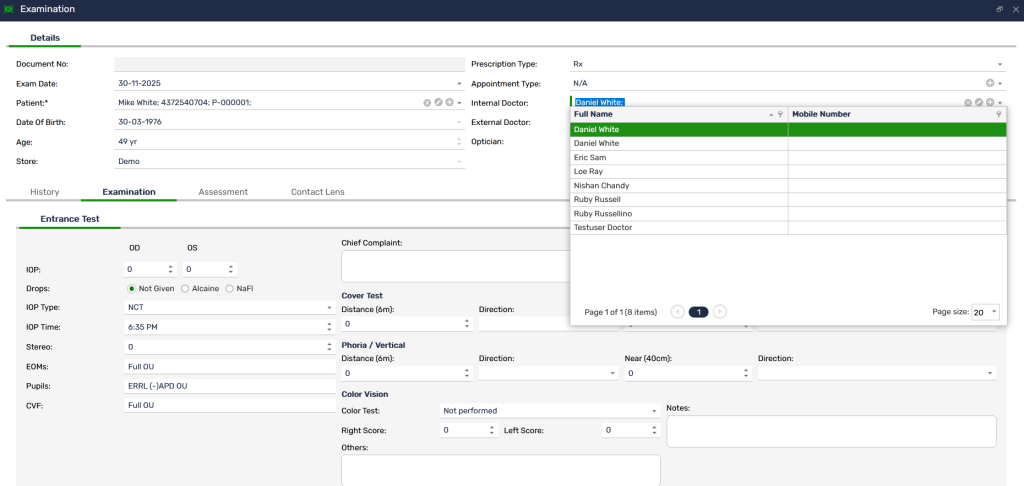Open the Page size dropdown
1024x486 pixels.
tap(994, 312)
